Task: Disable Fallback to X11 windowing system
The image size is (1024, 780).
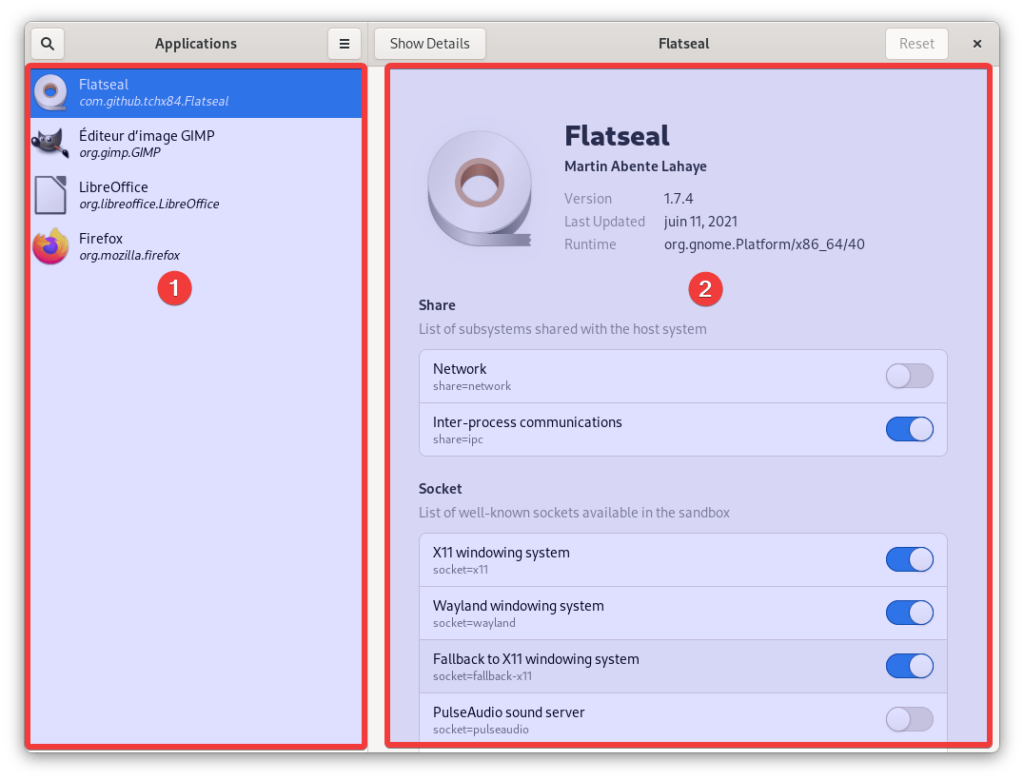Action: coord(909,666)
